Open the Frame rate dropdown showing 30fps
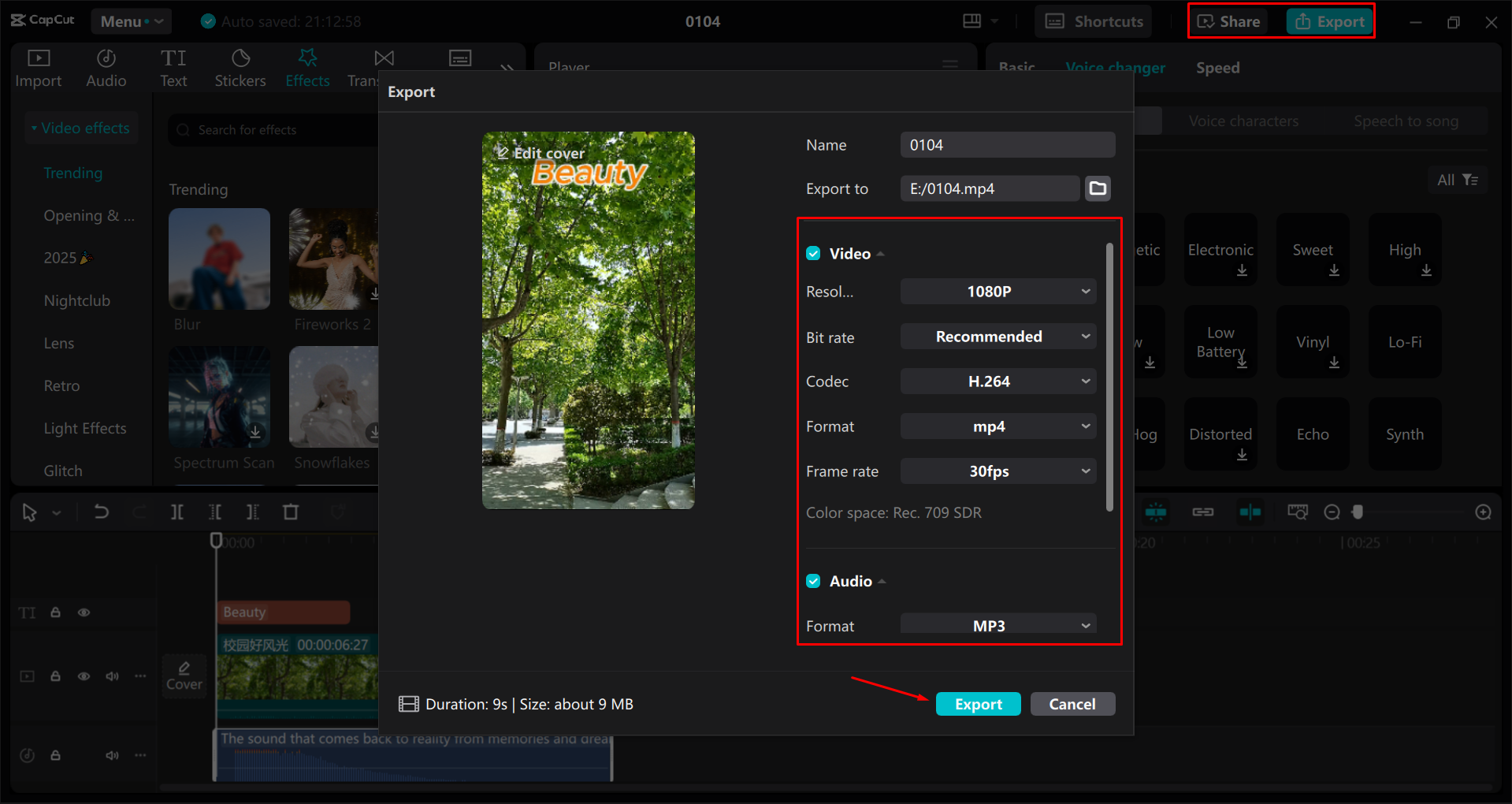 (997, 471)
